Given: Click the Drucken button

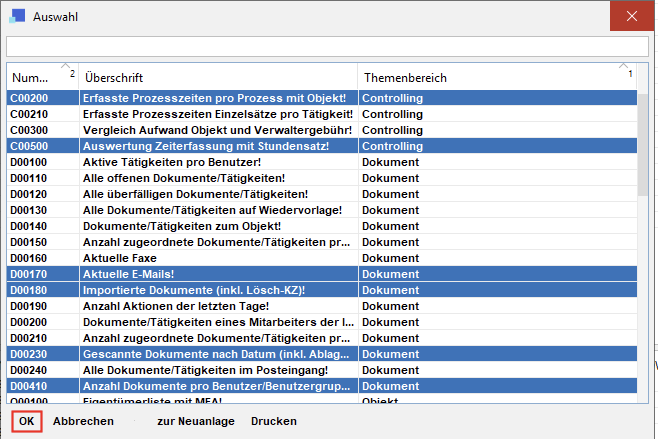Looking at the screenshot, I should tap(274, 421).
